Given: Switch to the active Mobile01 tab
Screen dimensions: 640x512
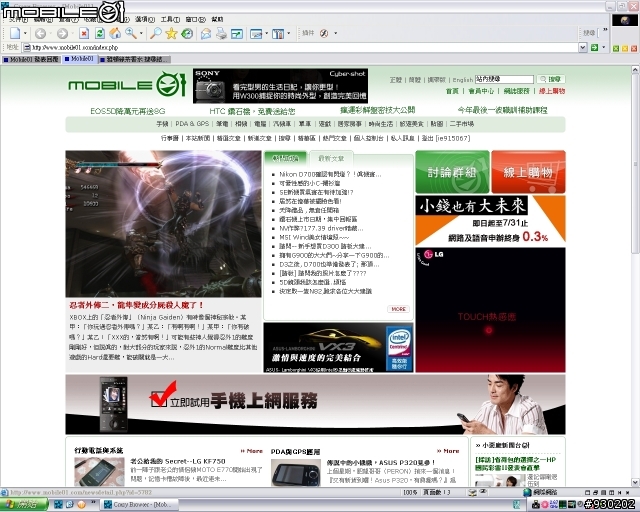Looking at the screenshot, I should [80, 59].
